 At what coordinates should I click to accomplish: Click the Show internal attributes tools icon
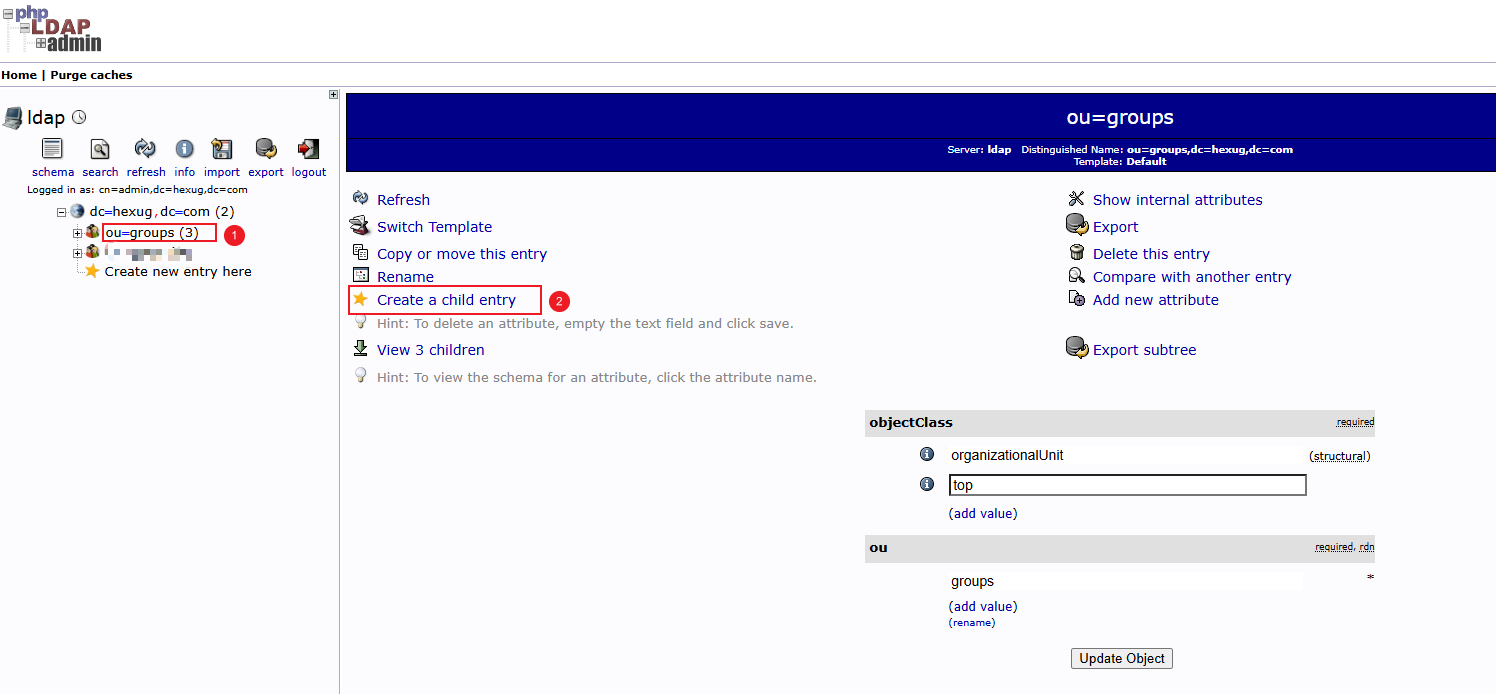pyautogui.click(x=1077, y=199)
